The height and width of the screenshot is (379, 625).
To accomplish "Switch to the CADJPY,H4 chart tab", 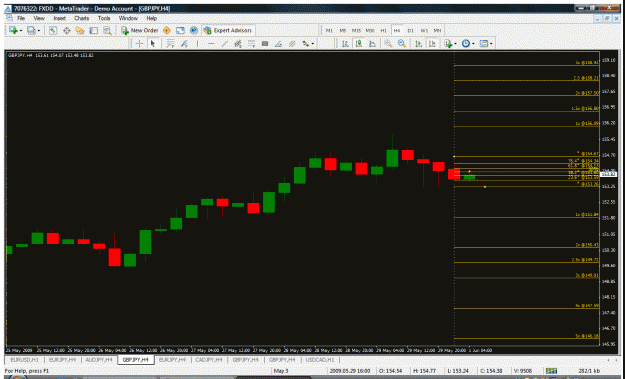I will coord(209,360).
